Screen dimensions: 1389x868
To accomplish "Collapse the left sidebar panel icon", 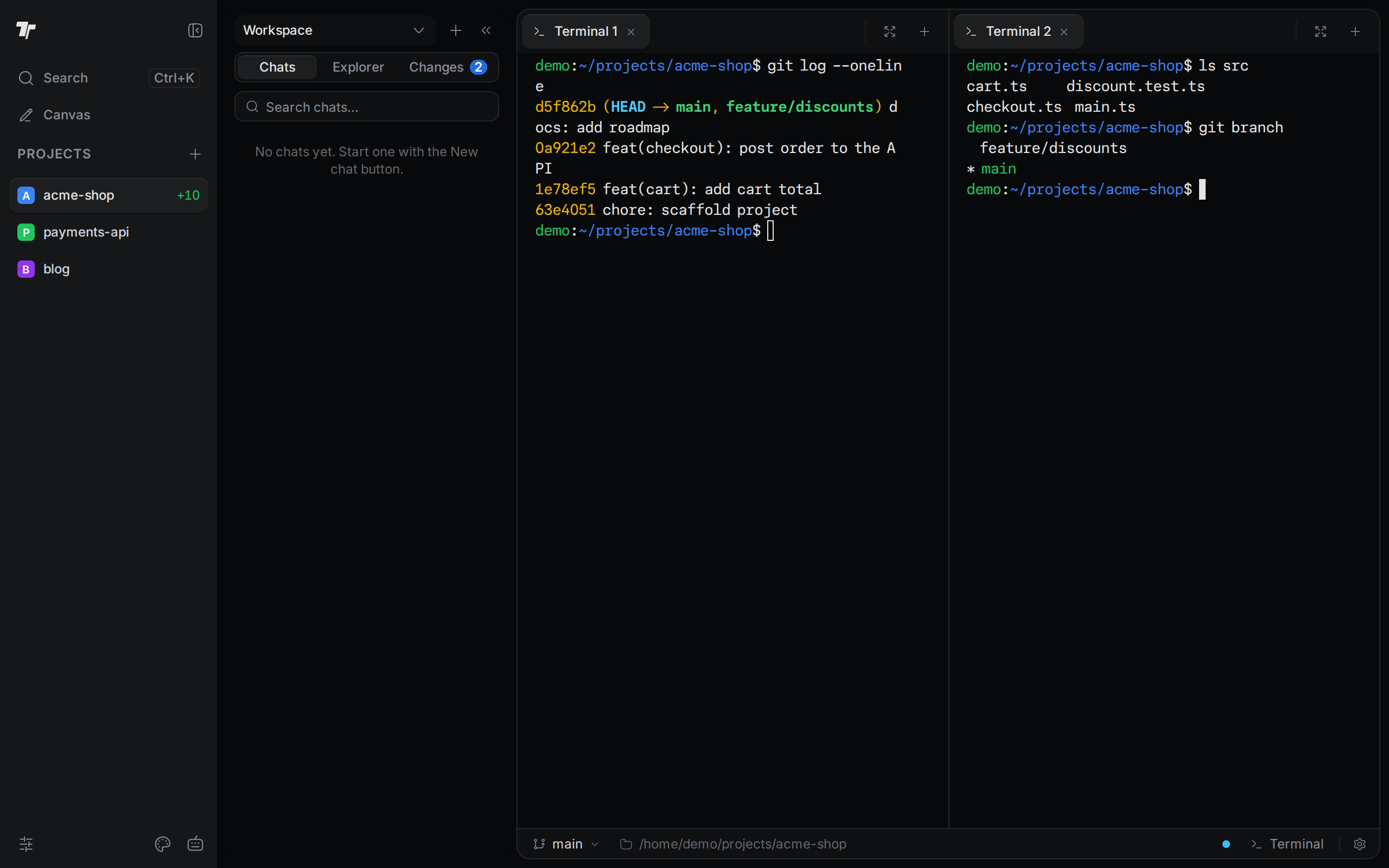I will [x=195, y=30].
